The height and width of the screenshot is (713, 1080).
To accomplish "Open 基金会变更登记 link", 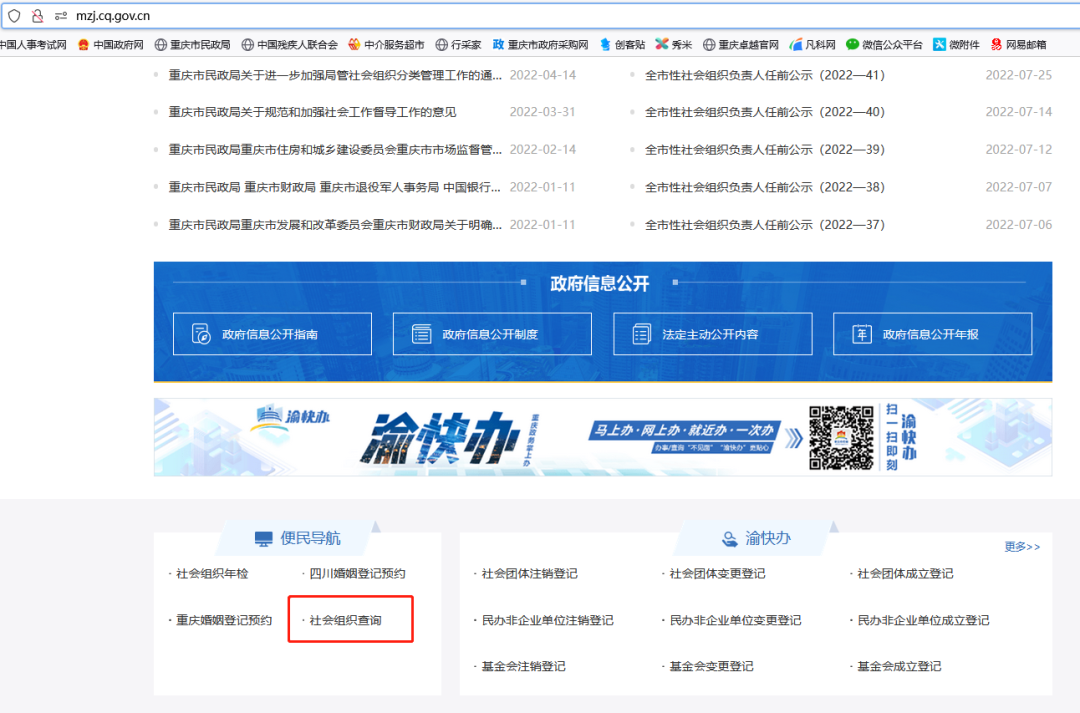I will 711,666.
